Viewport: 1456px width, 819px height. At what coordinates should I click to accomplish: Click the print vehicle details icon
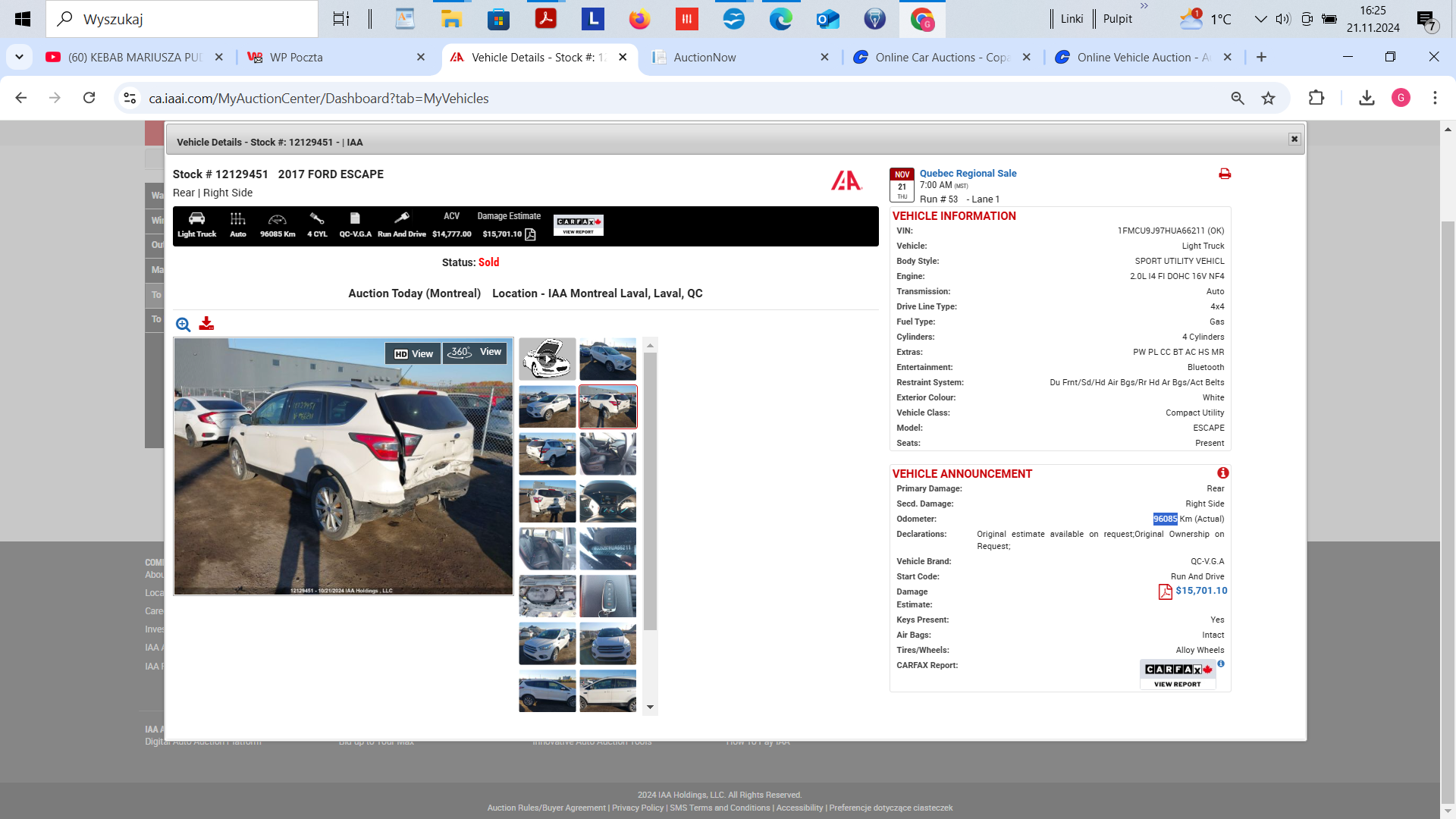click(1224, 174)
